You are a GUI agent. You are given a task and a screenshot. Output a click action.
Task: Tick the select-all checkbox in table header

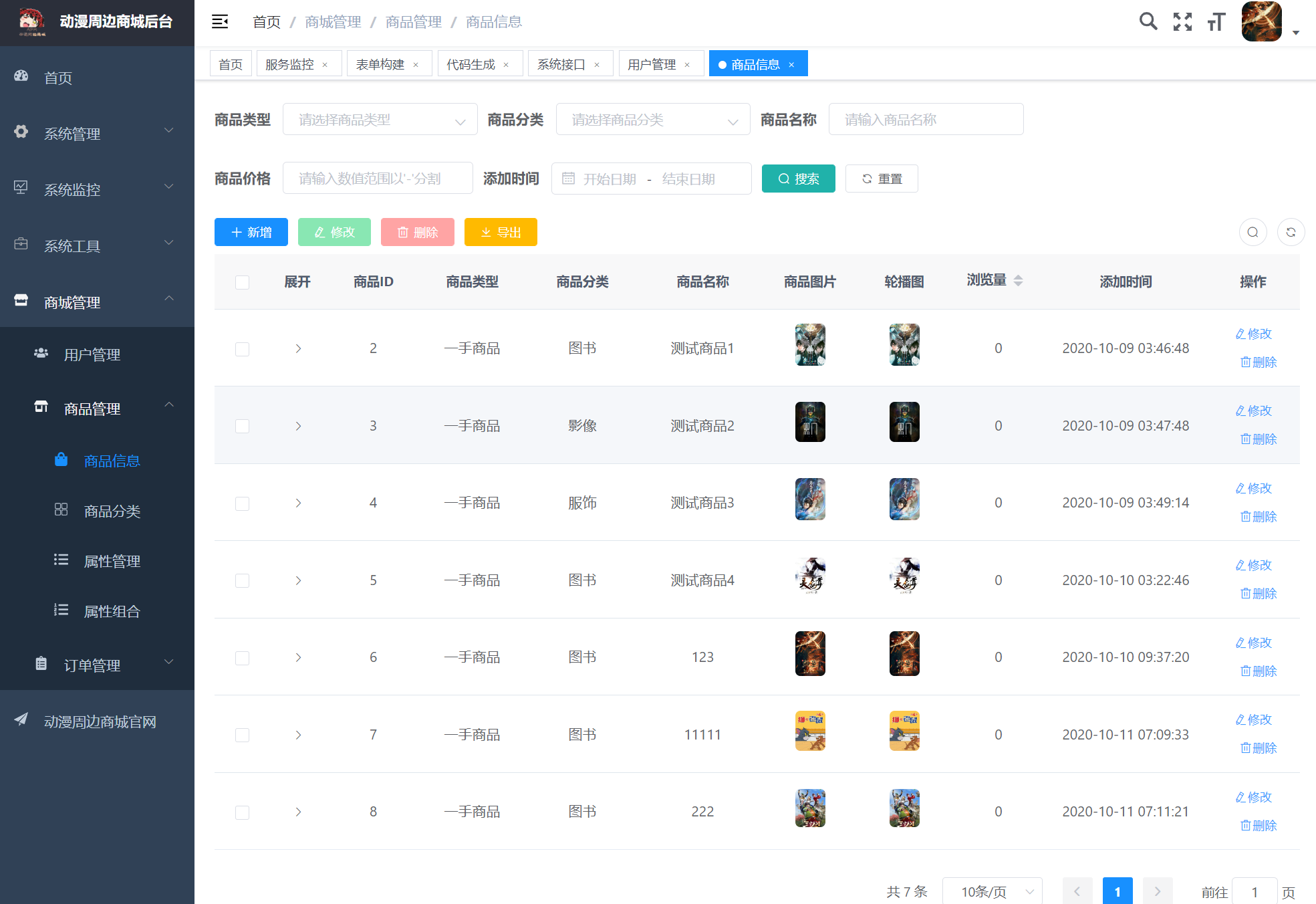coord(242,282)
